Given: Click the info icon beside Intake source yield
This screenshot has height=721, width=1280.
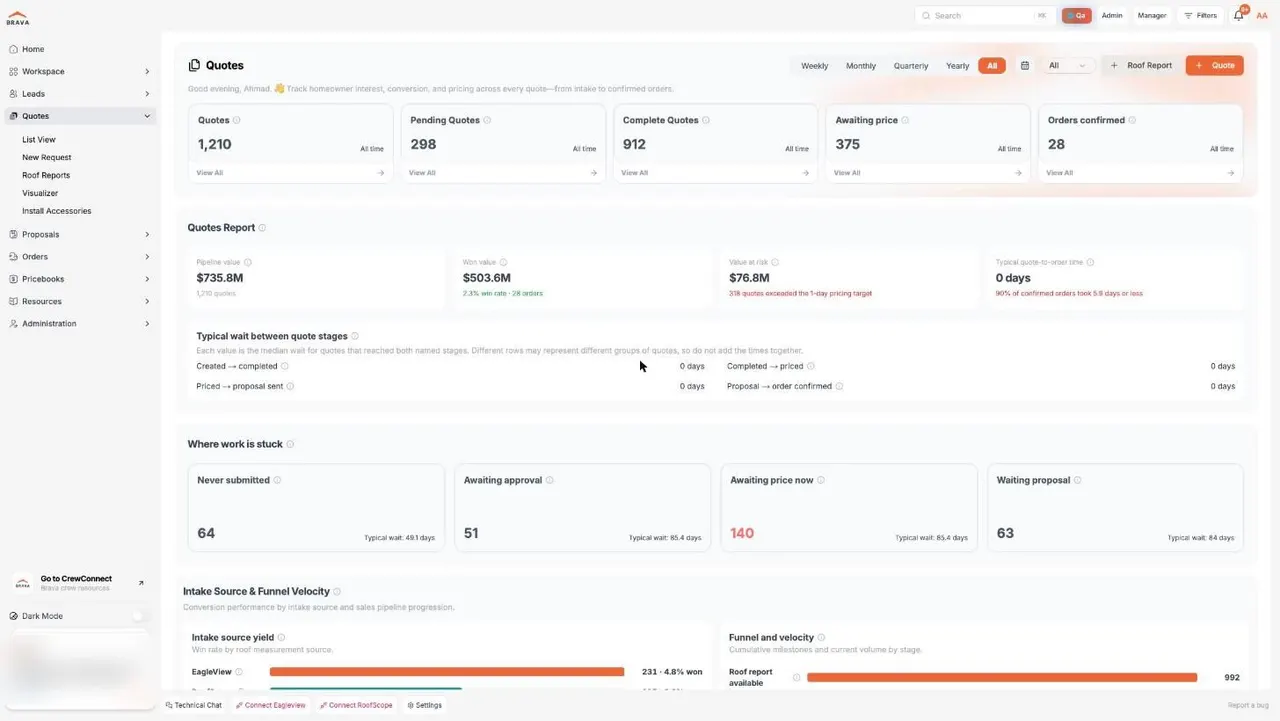Looking at the screenshot, I should pos(281,637).
